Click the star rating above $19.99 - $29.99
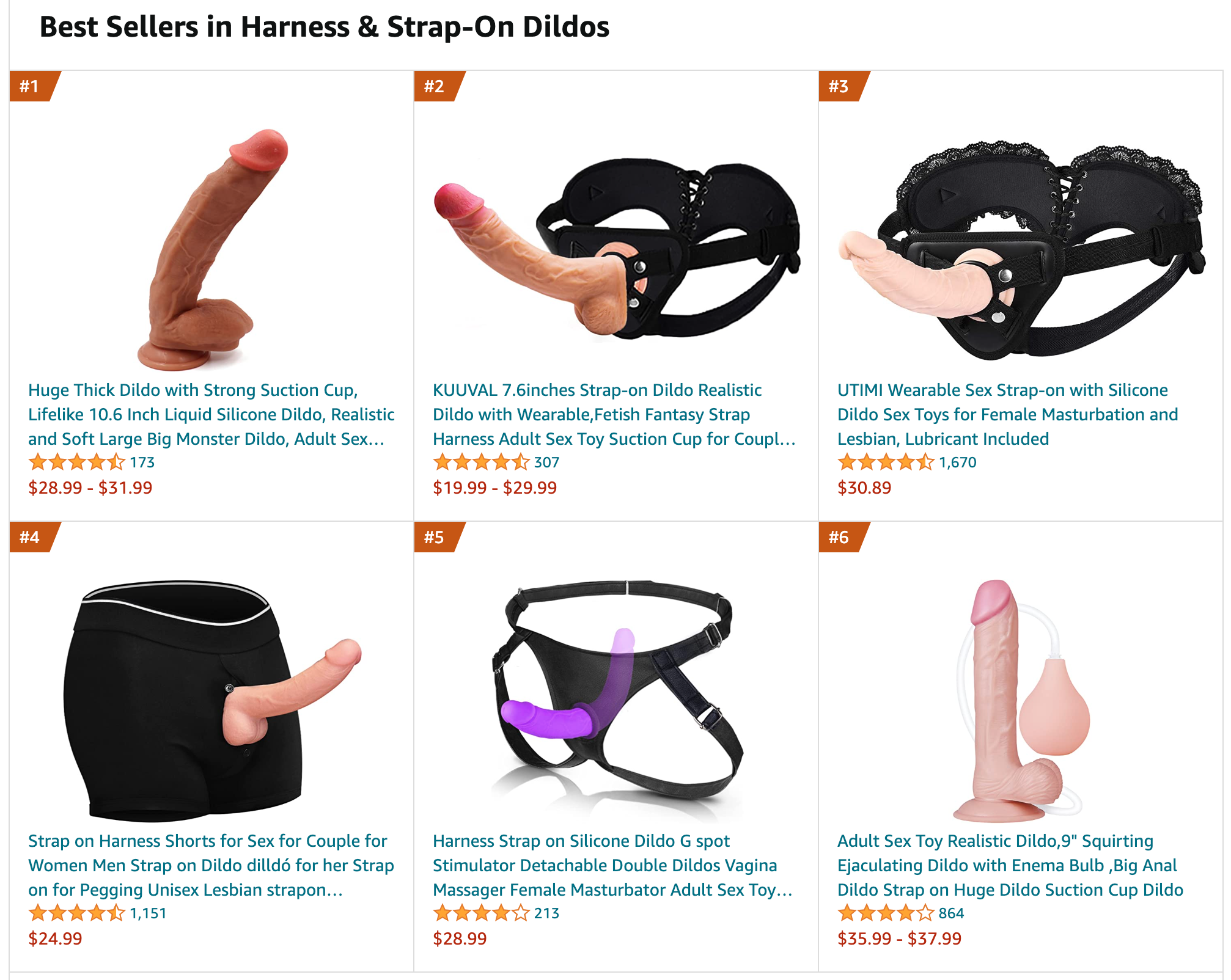 (x=482, y=463)
